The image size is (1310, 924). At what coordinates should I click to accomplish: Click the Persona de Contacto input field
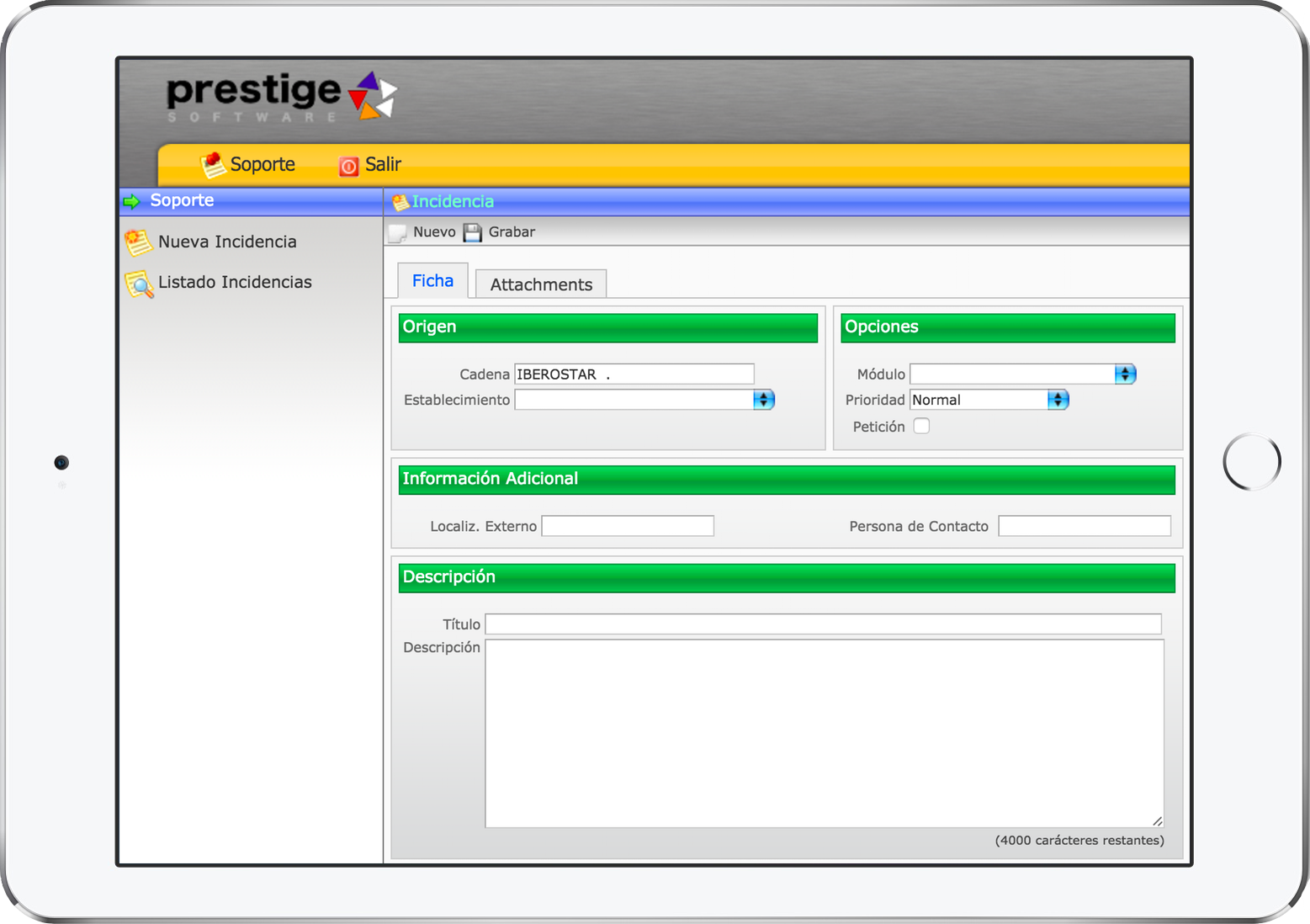click(1085, 526)
